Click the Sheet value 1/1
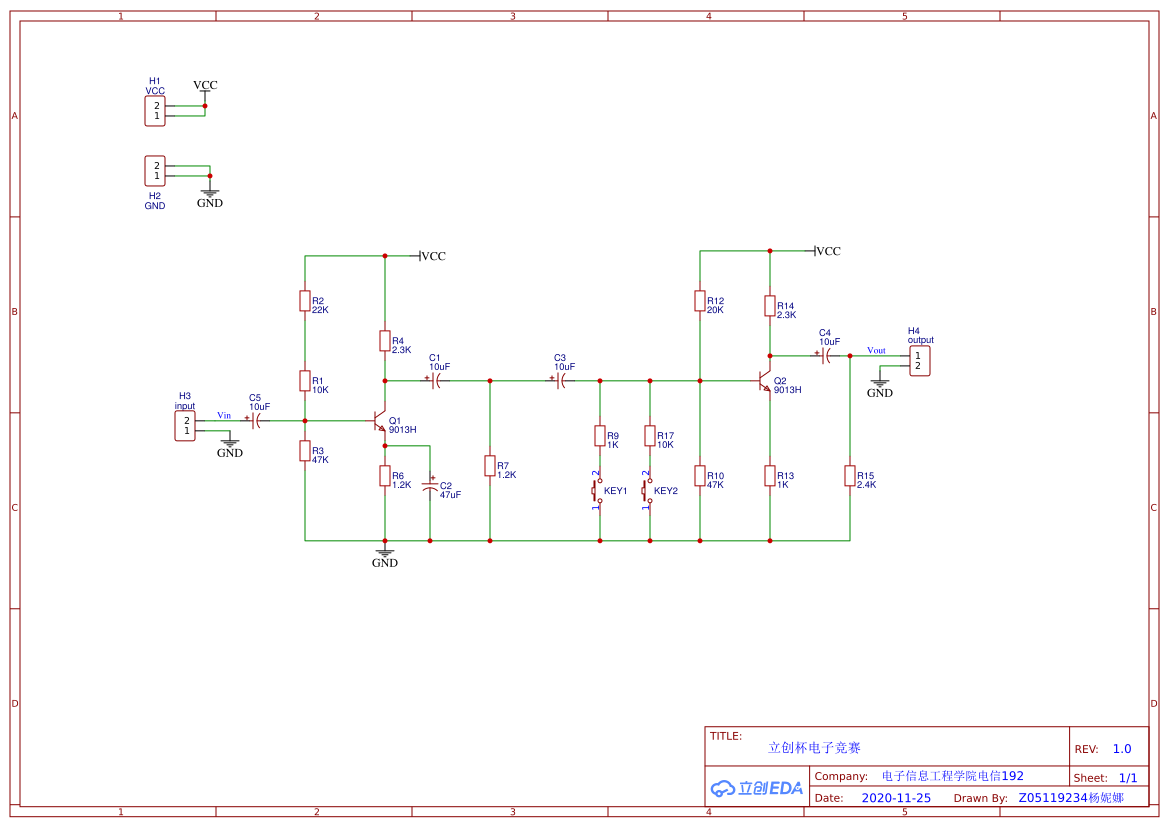The height and width of the screenshot is (827, 1169). point(1128,778)
